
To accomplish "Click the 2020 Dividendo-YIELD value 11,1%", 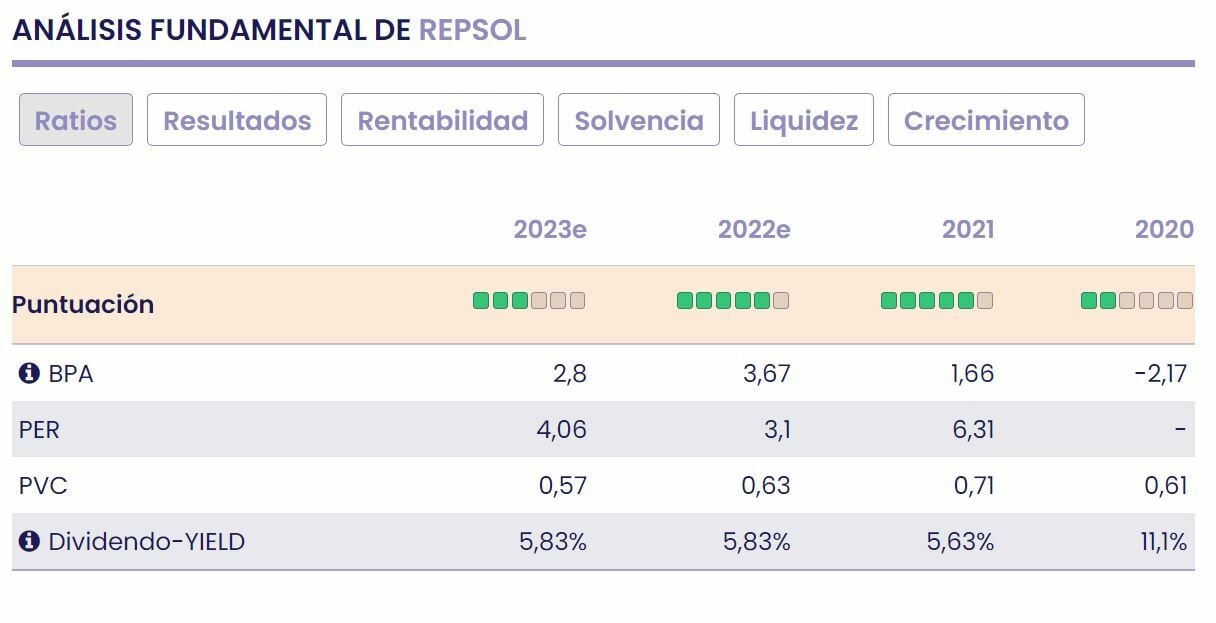I will [x=1161, y=542].
